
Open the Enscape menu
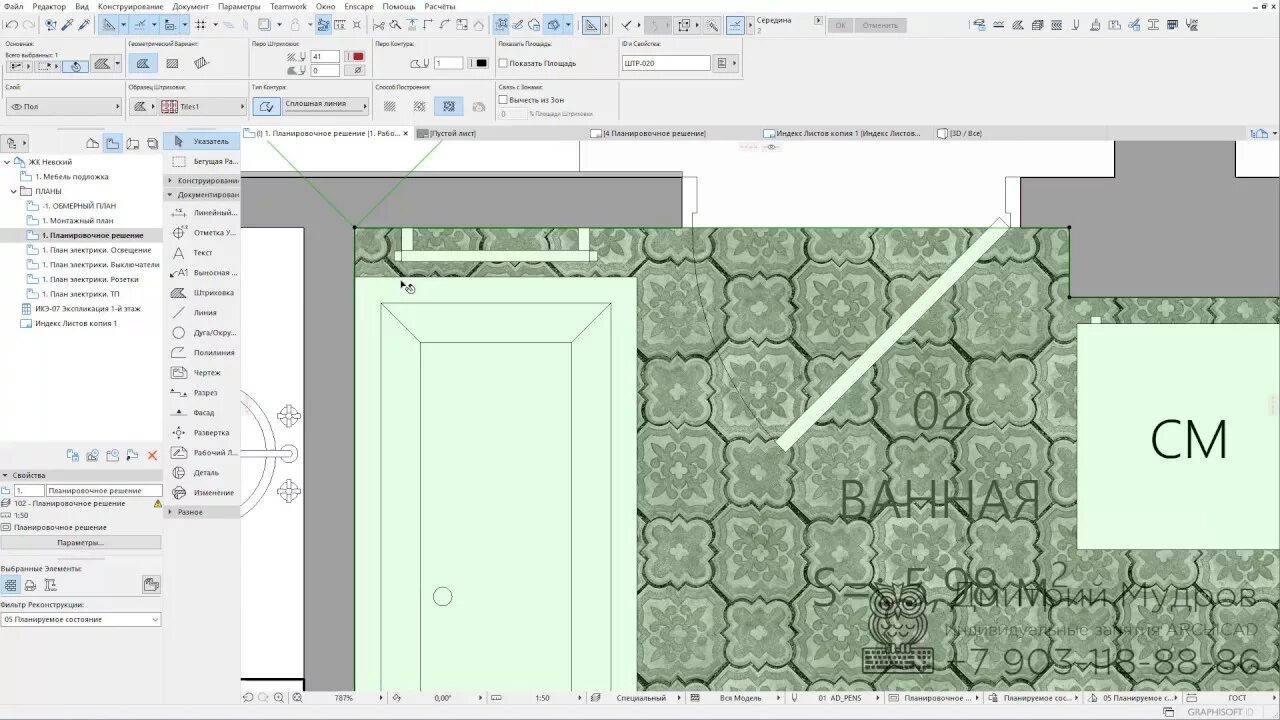point(359,6)
